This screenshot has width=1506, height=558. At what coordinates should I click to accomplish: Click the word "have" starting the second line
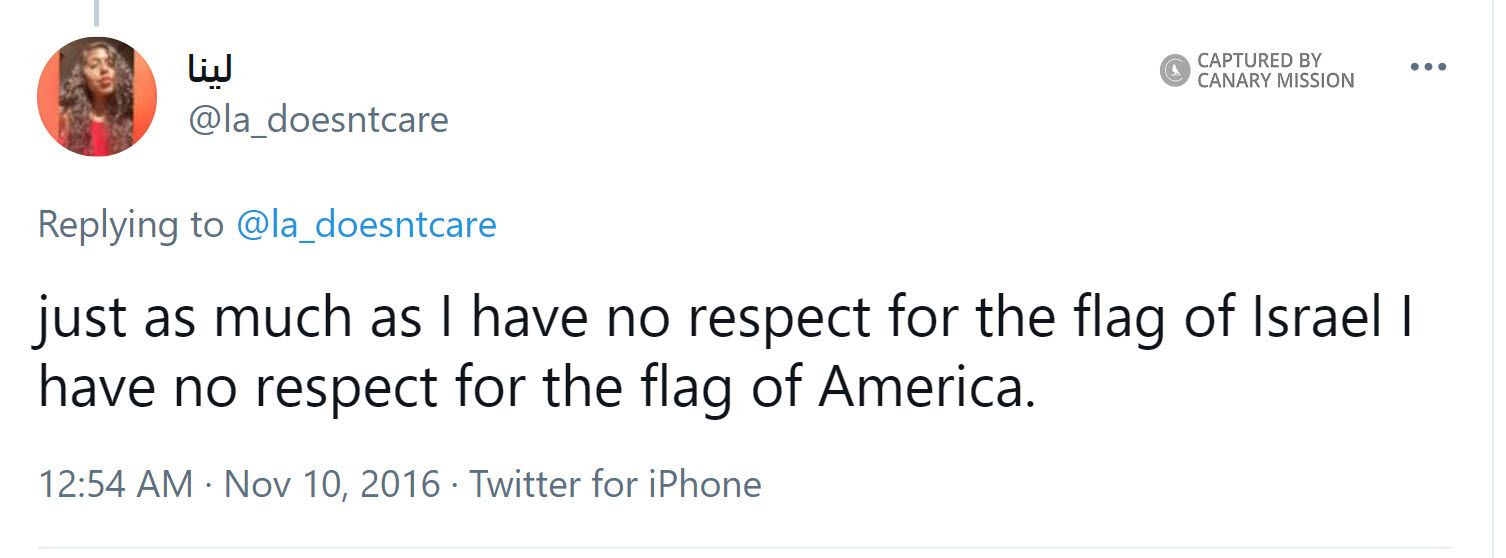coord(96,388)
